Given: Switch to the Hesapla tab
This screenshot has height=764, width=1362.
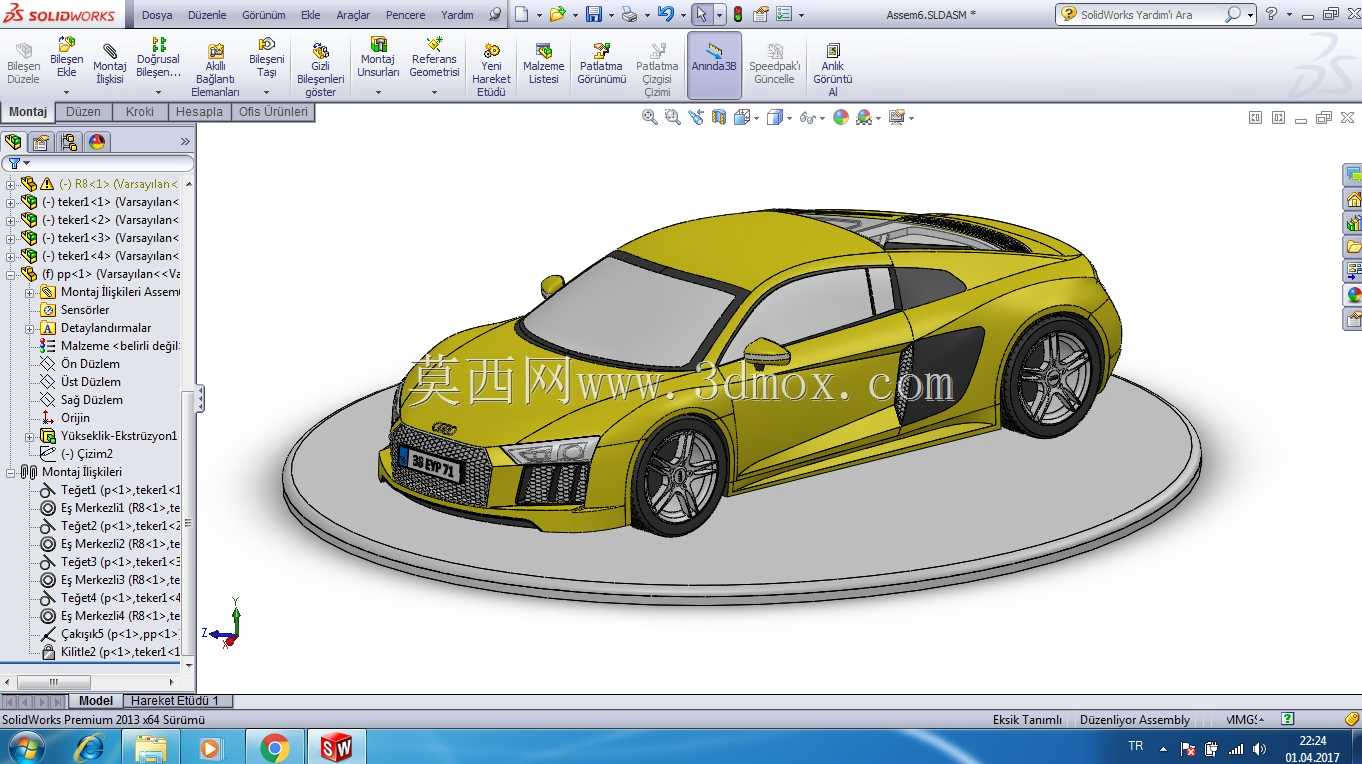Looking at the screenshot, I should tap(200, 112).
